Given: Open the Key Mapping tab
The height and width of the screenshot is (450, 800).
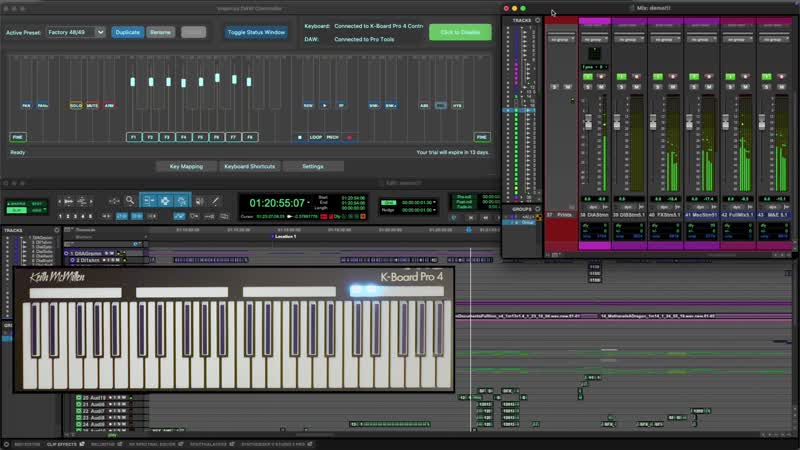Looking at the screenshot, I should tap(186, 166).
